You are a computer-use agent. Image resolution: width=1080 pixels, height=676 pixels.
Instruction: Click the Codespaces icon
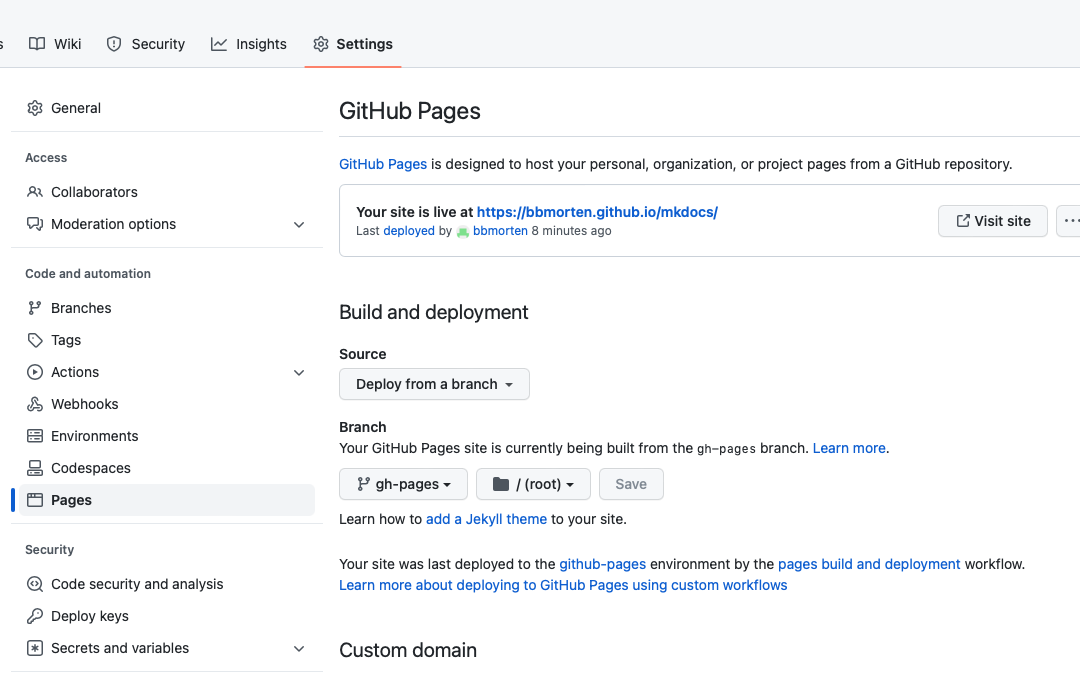[35, 468]
